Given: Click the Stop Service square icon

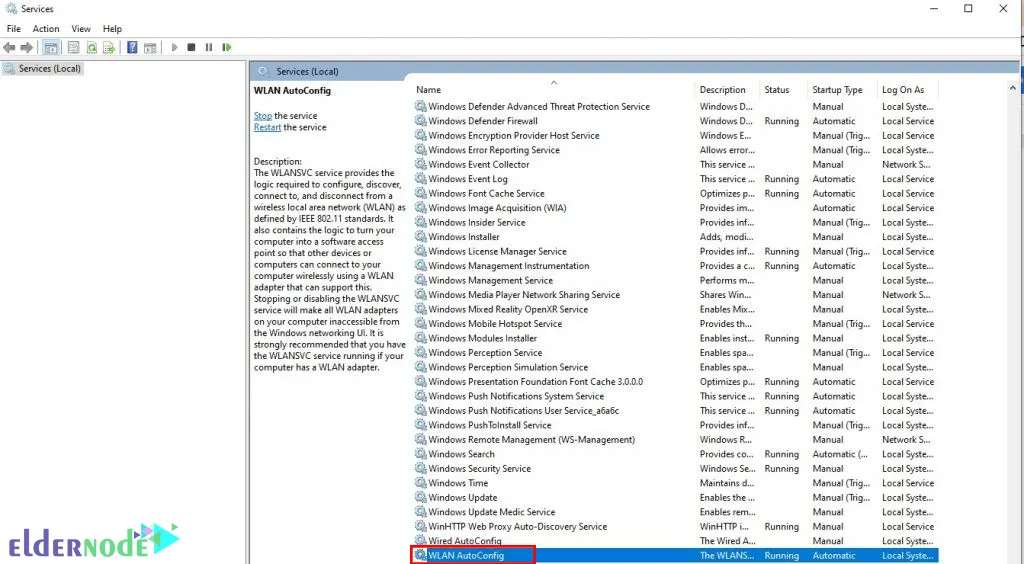Looking at the screenshot, I should (191, 48).
